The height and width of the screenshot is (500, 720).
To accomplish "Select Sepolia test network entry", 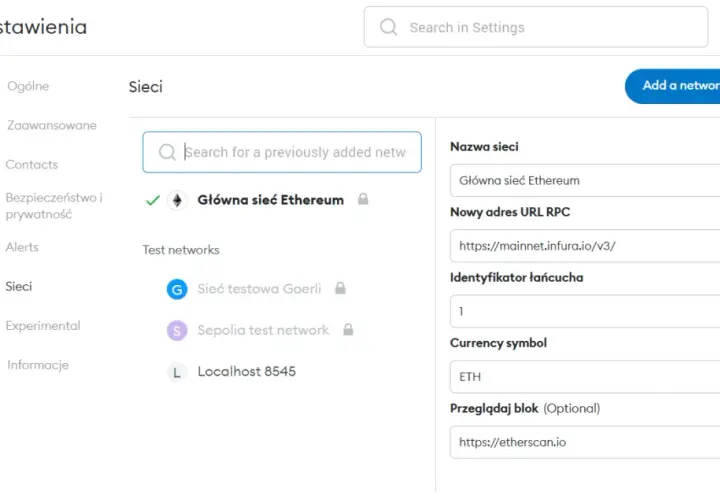I will (263, 330).
